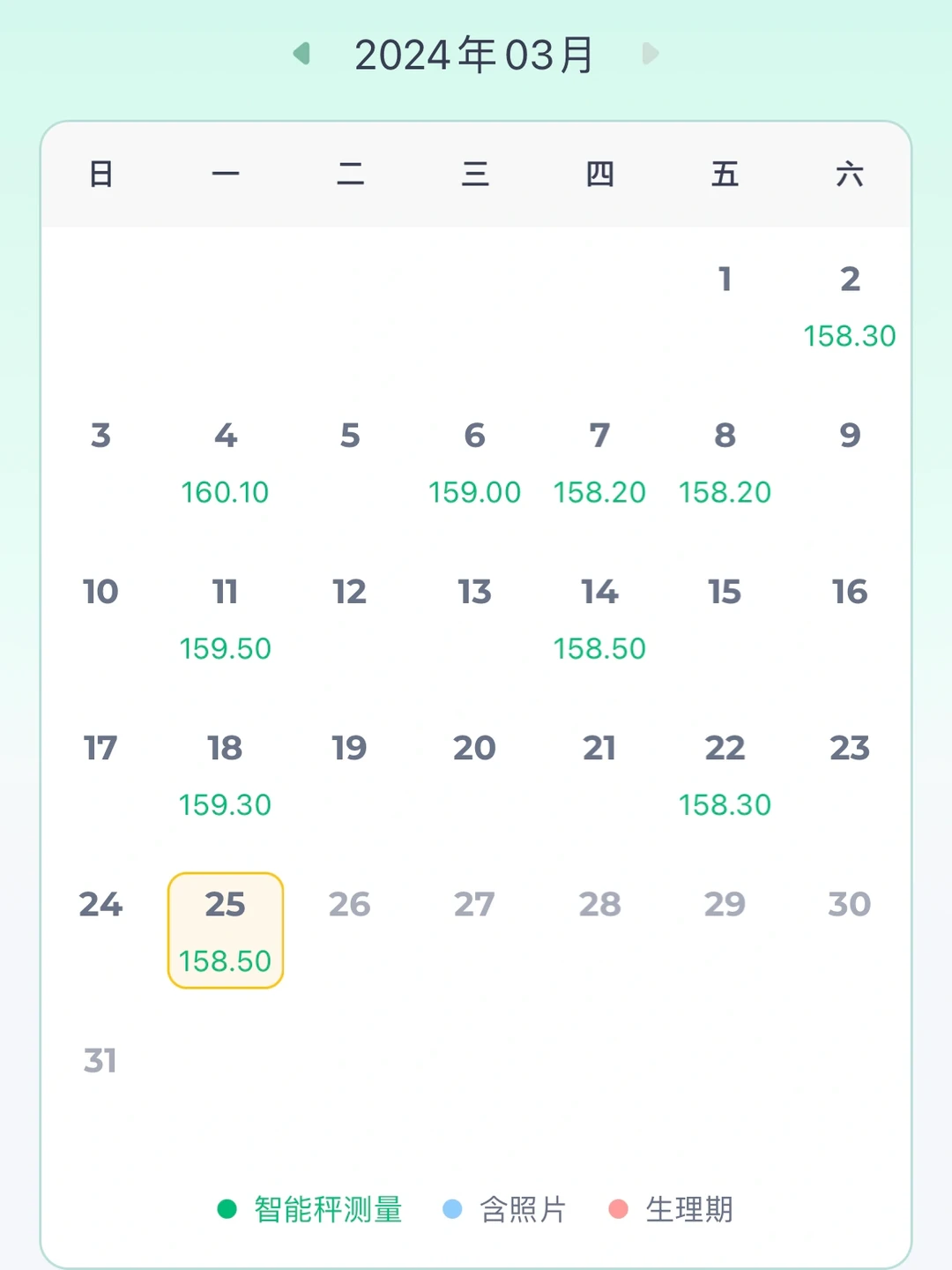Image resolution: width=952 pixels, height=1270 pixels.
Task: Tap the 2024年03月 month title
Action: pos(474,55)
